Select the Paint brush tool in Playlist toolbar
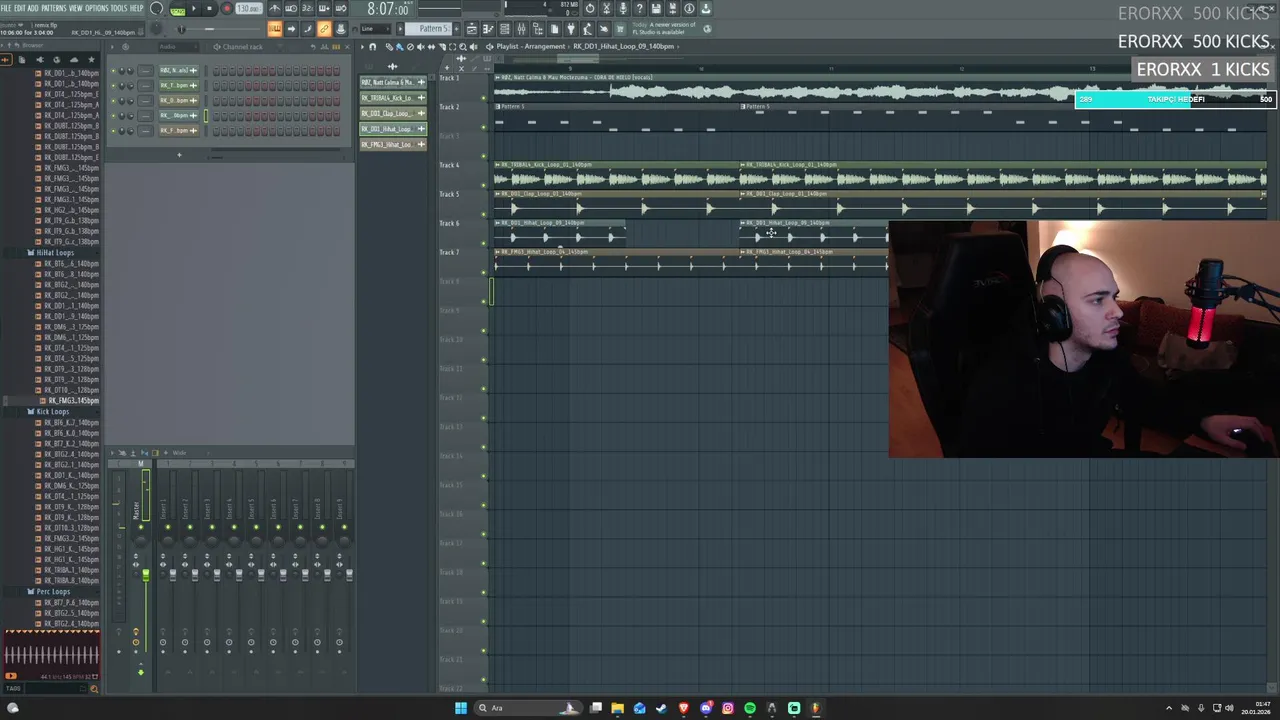The width and height of the screenshot is (1280, 720). [x=399, y=46]
